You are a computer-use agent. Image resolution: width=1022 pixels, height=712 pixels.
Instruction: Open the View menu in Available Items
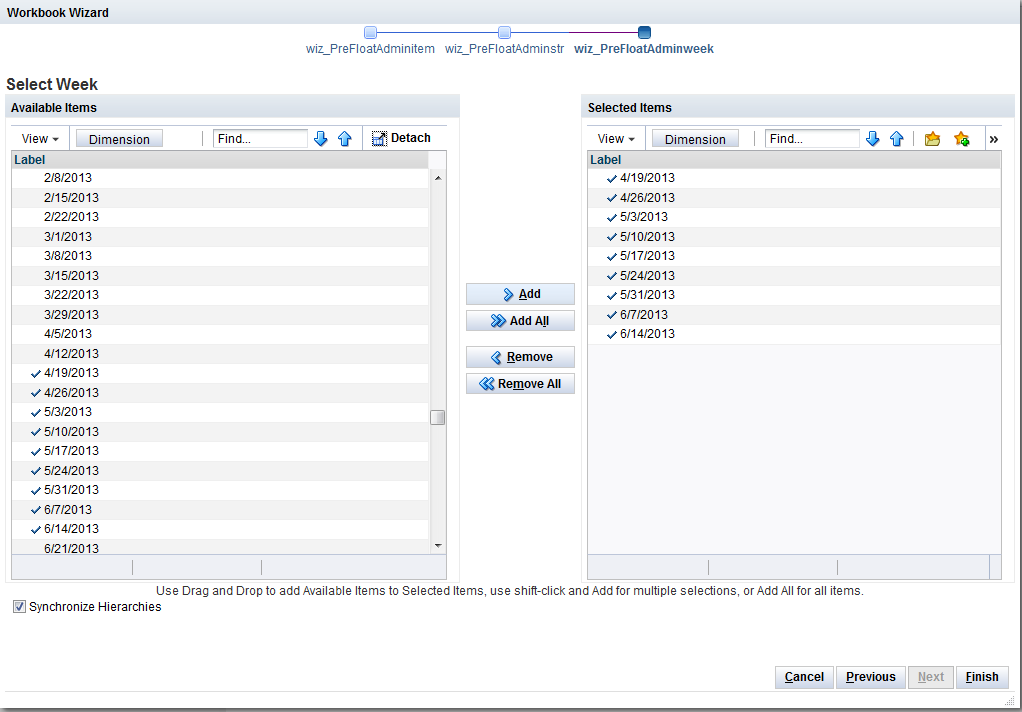40,138
